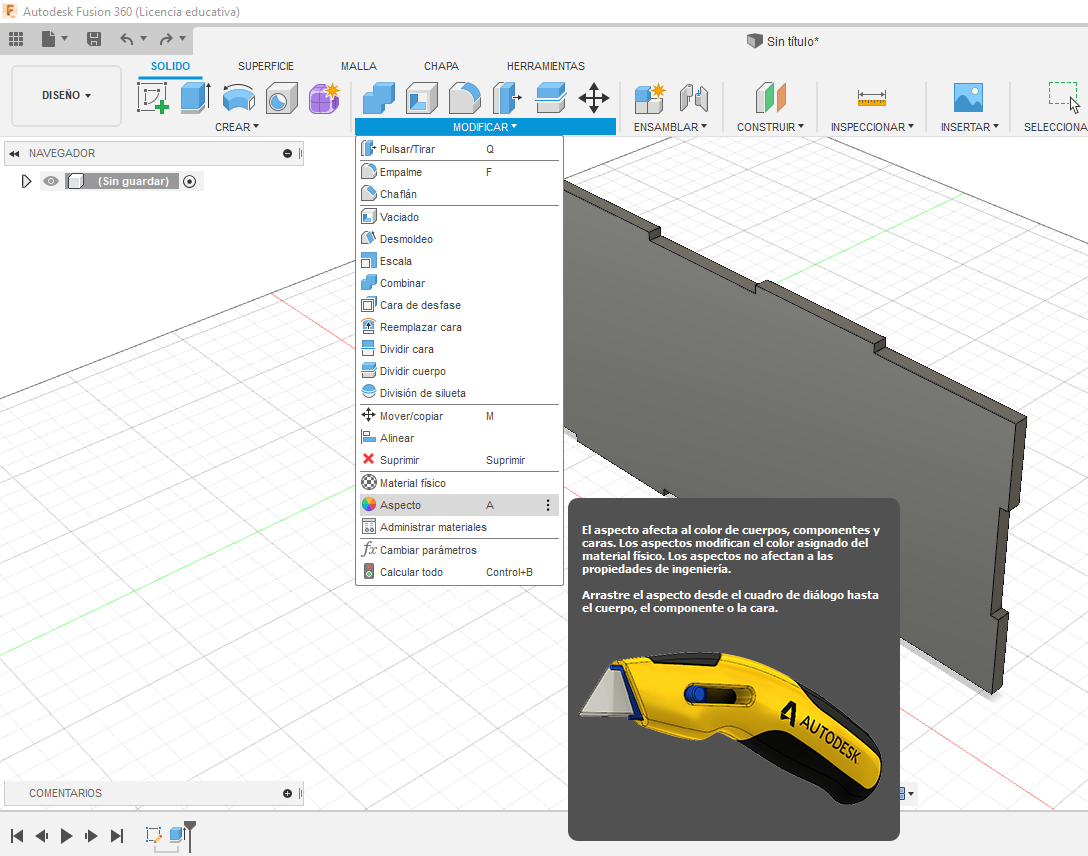1088x856 pixels.
Task: Open the Construir dropdown menu
Action: [x=770, y=127]
